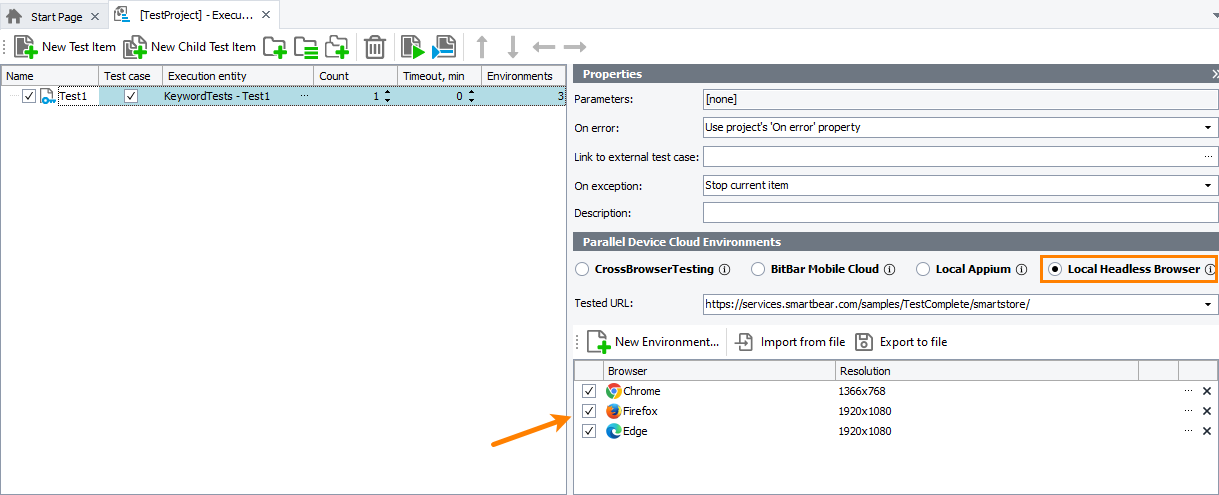Open the Tested URL dropdown list
1219x495 pixels.
tap(1208, 304)
